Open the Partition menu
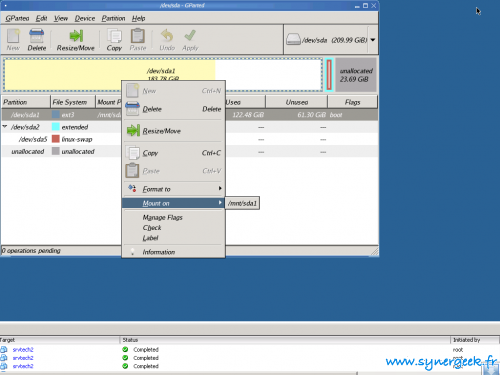 [x=113, y=18]
